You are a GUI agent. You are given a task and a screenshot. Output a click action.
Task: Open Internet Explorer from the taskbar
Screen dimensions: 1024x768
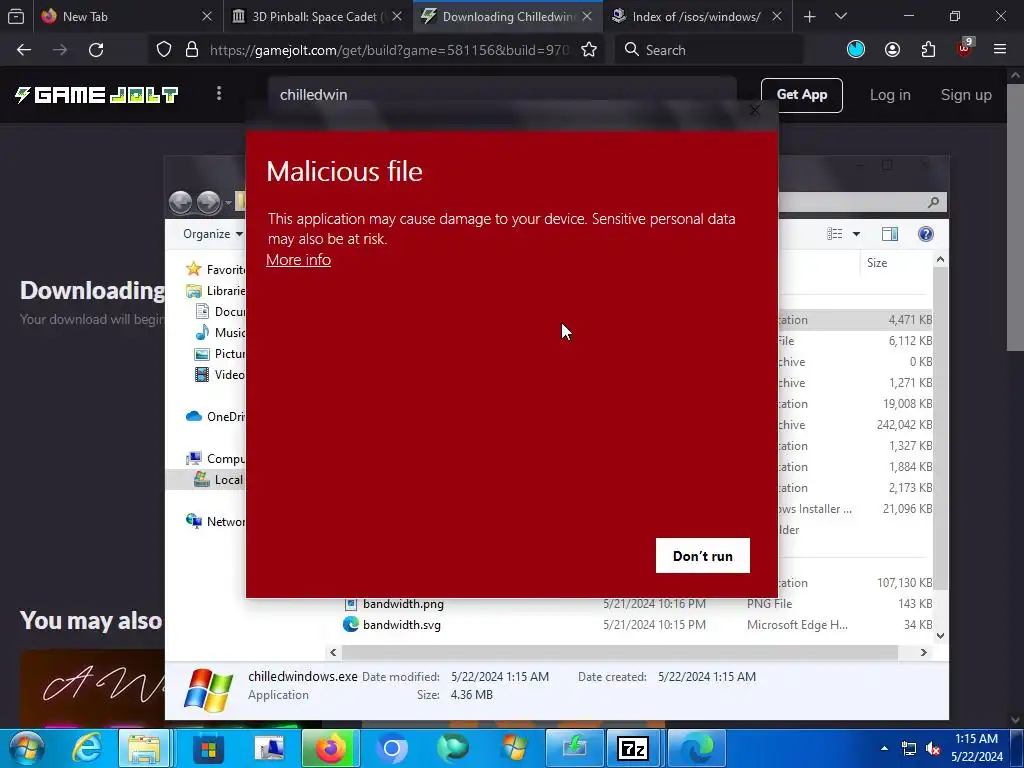(x=86, y=748)
